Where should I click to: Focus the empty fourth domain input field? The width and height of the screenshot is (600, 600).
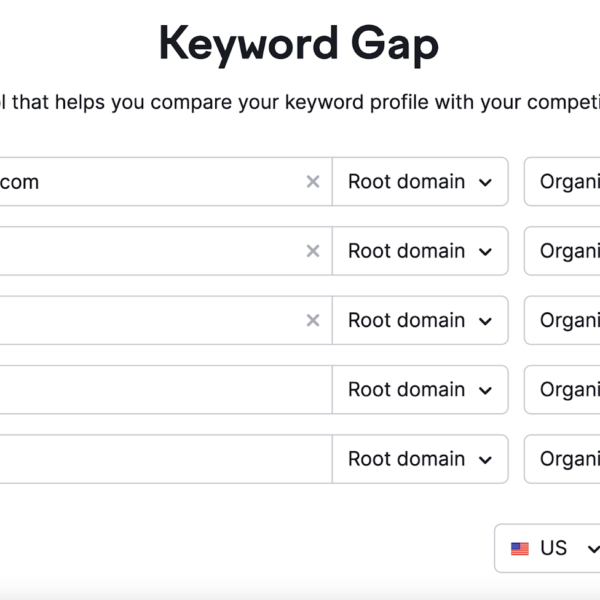166,390
